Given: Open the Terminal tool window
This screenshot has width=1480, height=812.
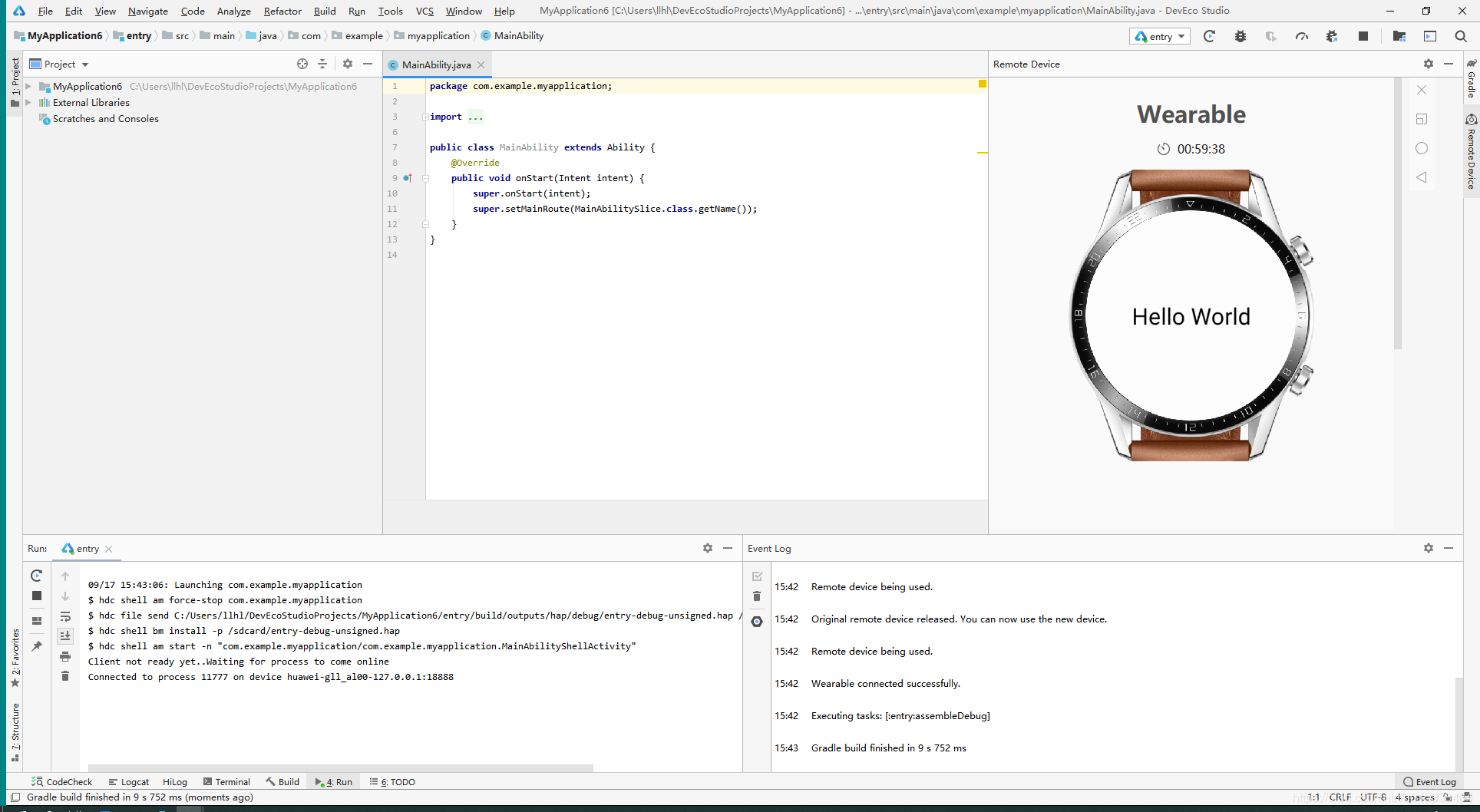Looking at the screenshot, I should 226,782.
